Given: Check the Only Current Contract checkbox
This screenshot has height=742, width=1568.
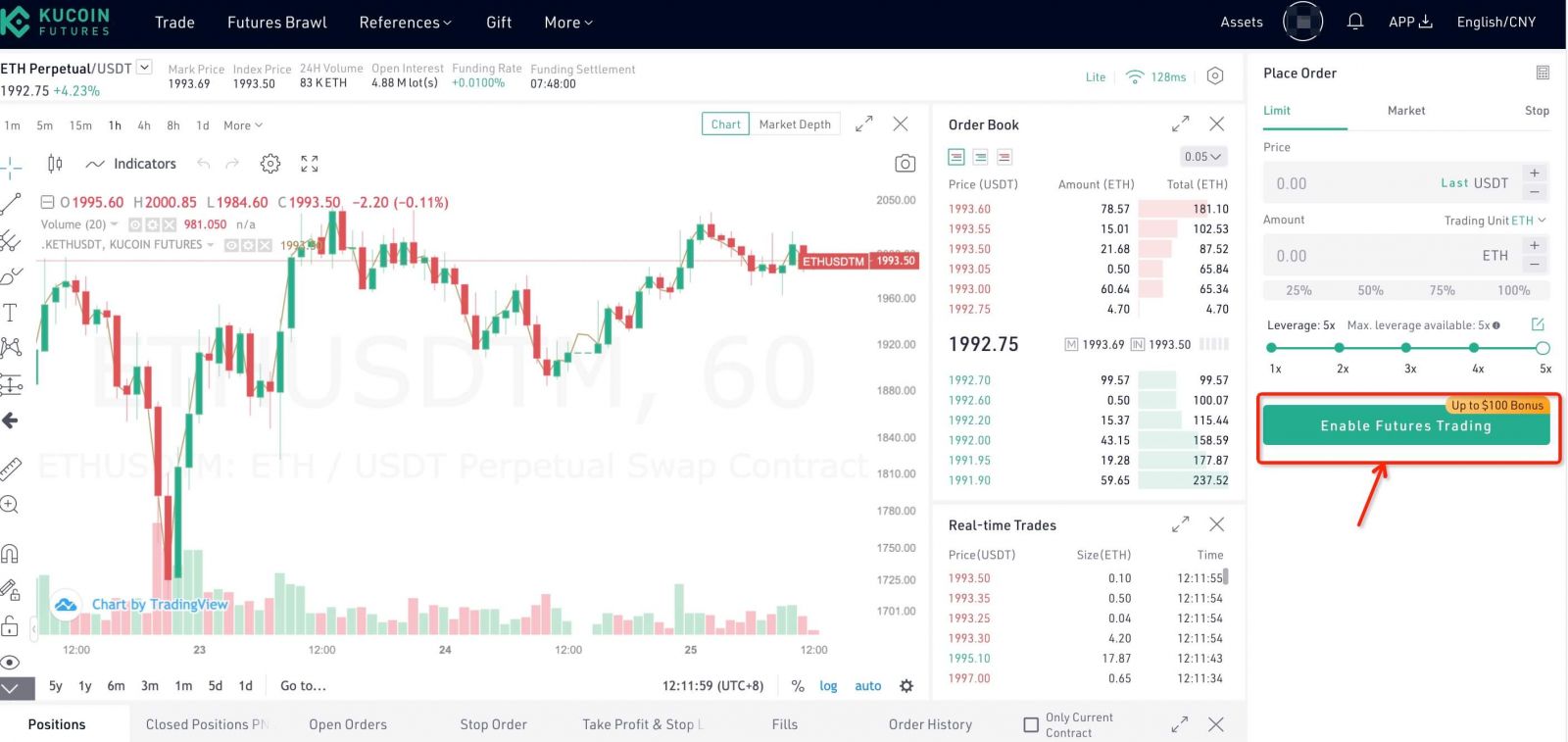Looking at the screenshot, I should point(1031,724).
